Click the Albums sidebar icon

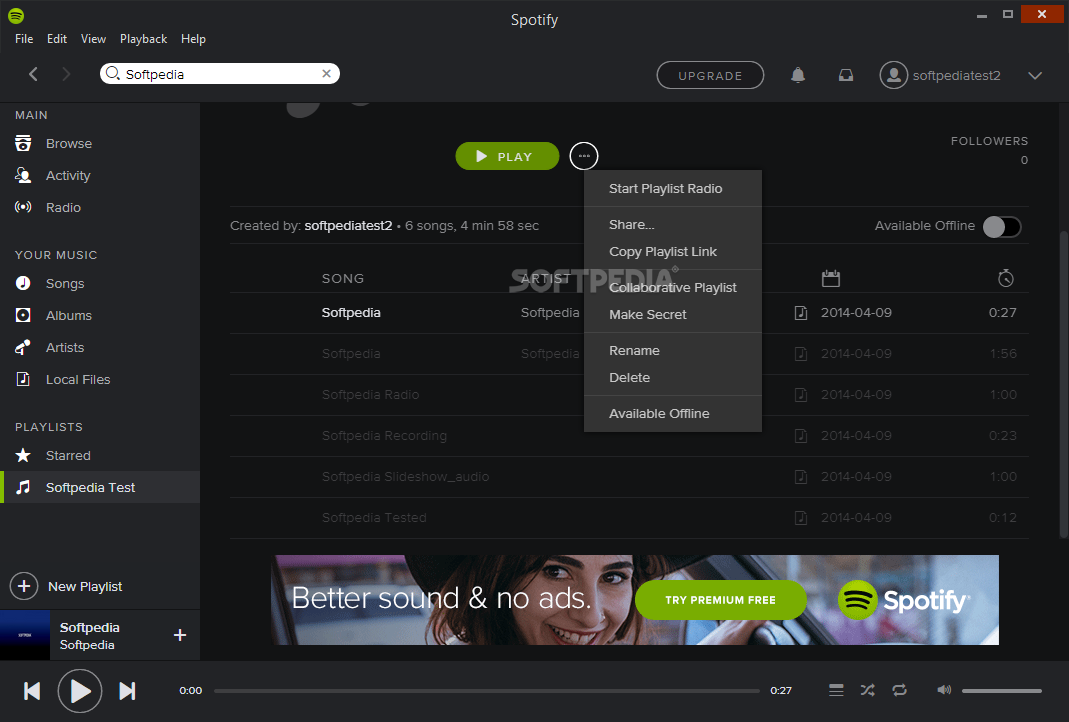pyautogui.click(x=23, y=315)
